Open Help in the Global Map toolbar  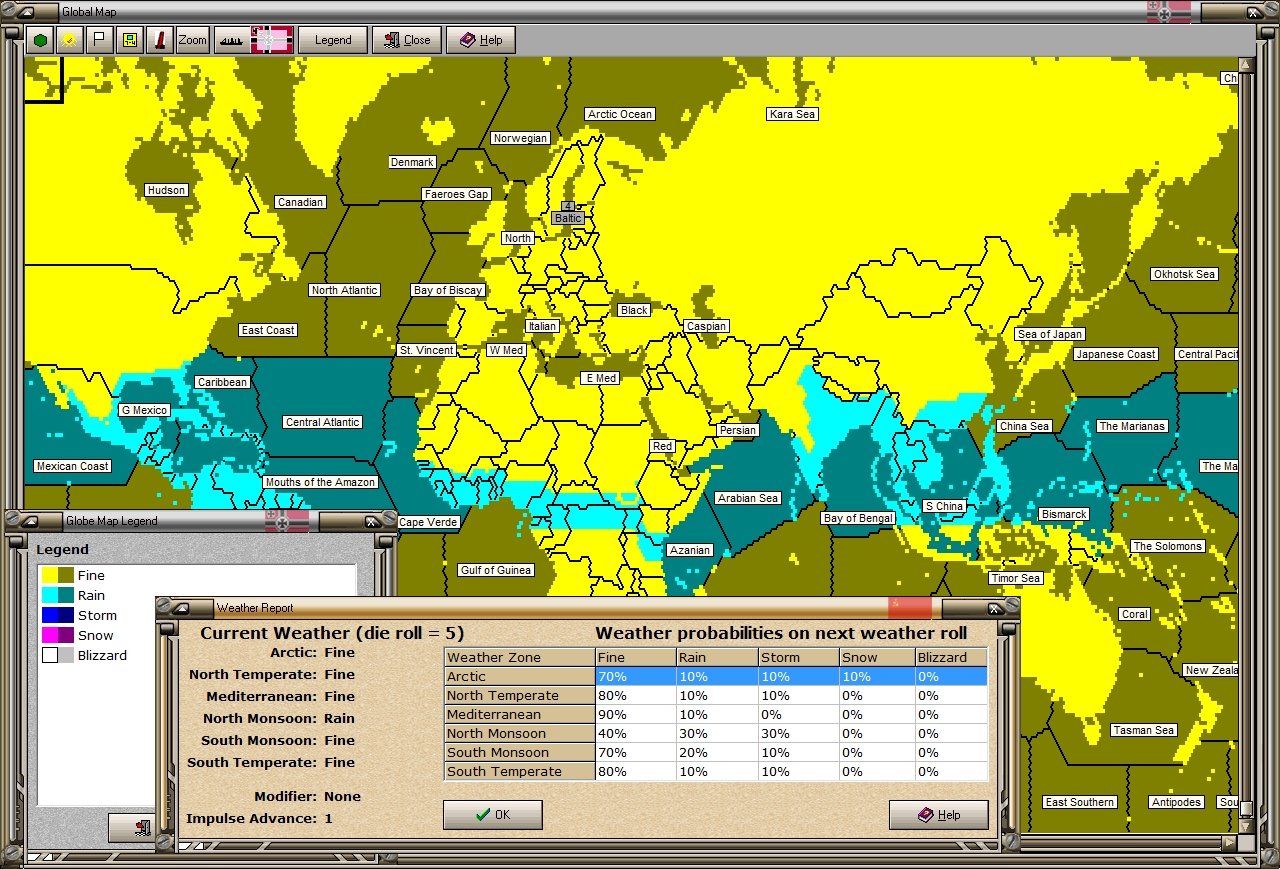(x=481, y=40)
